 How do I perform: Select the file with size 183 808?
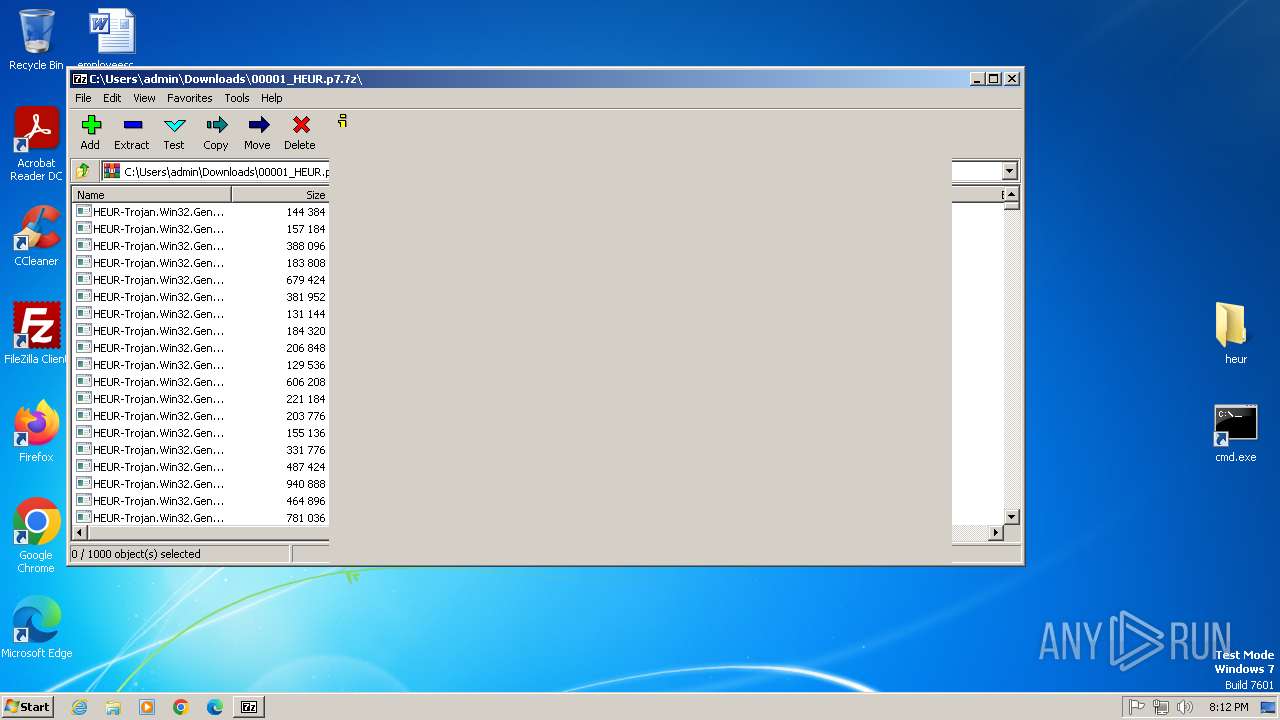tap(200, 263)
